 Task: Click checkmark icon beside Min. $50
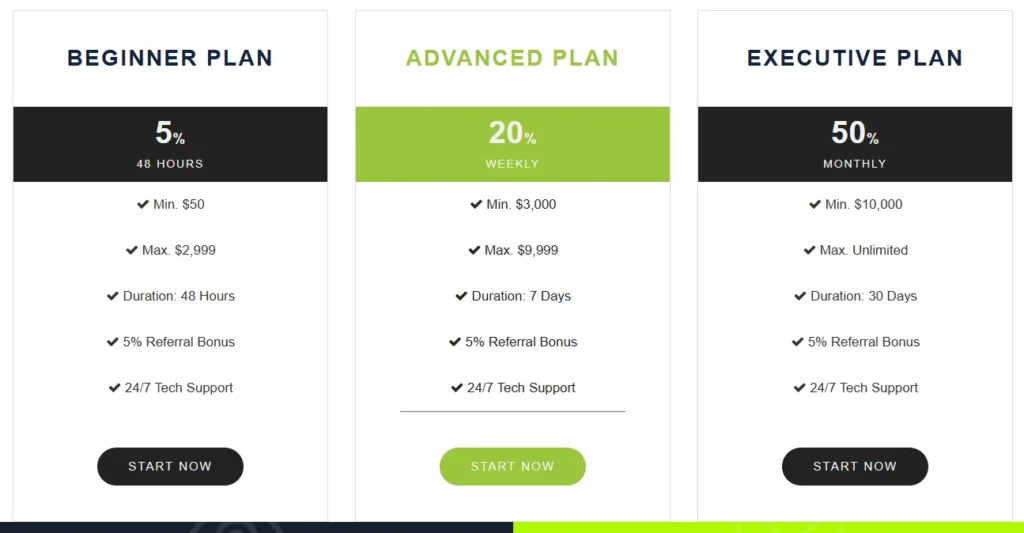[143, 204]
